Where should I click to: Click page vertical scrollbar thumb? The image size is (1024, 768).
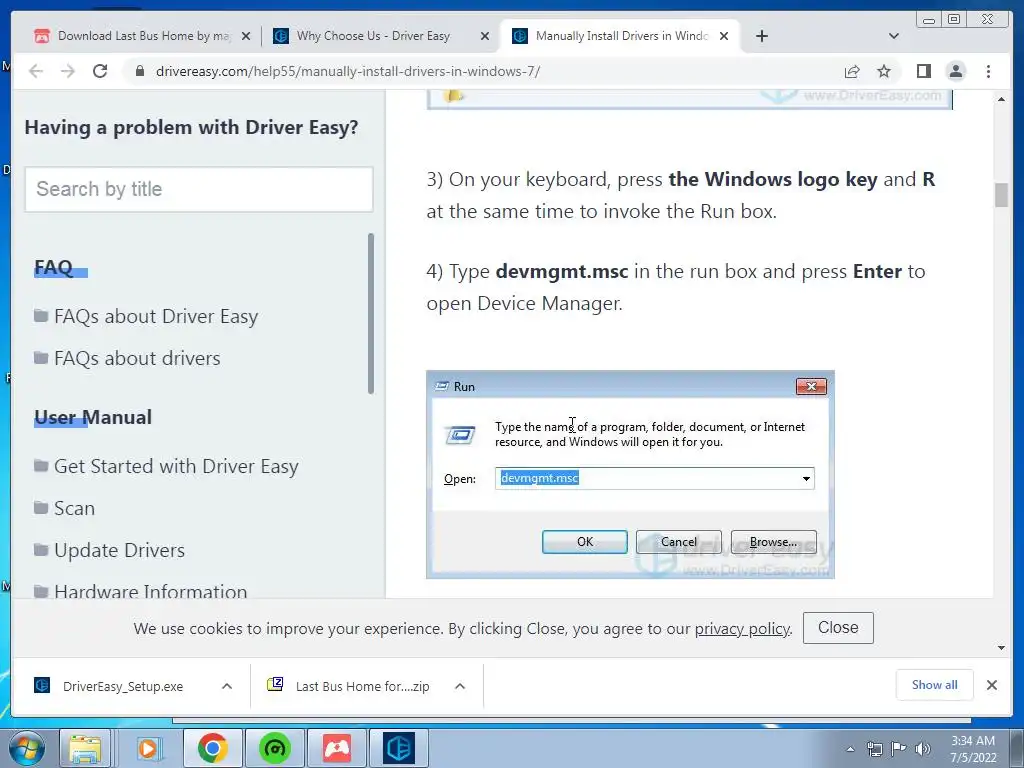point(1001,195)
